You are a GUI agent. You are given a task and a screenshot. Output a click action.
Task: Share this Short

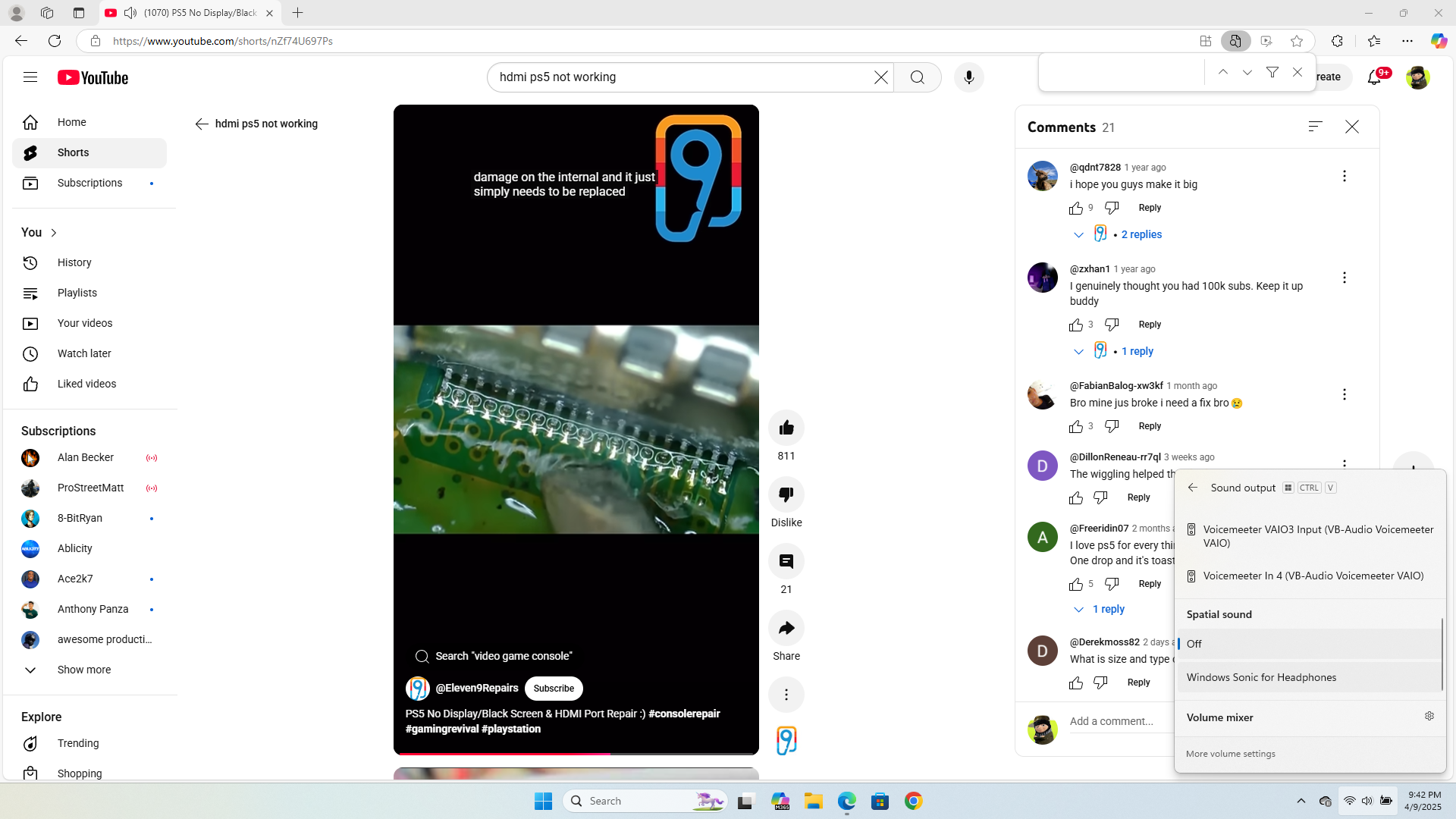coord(786,628)
